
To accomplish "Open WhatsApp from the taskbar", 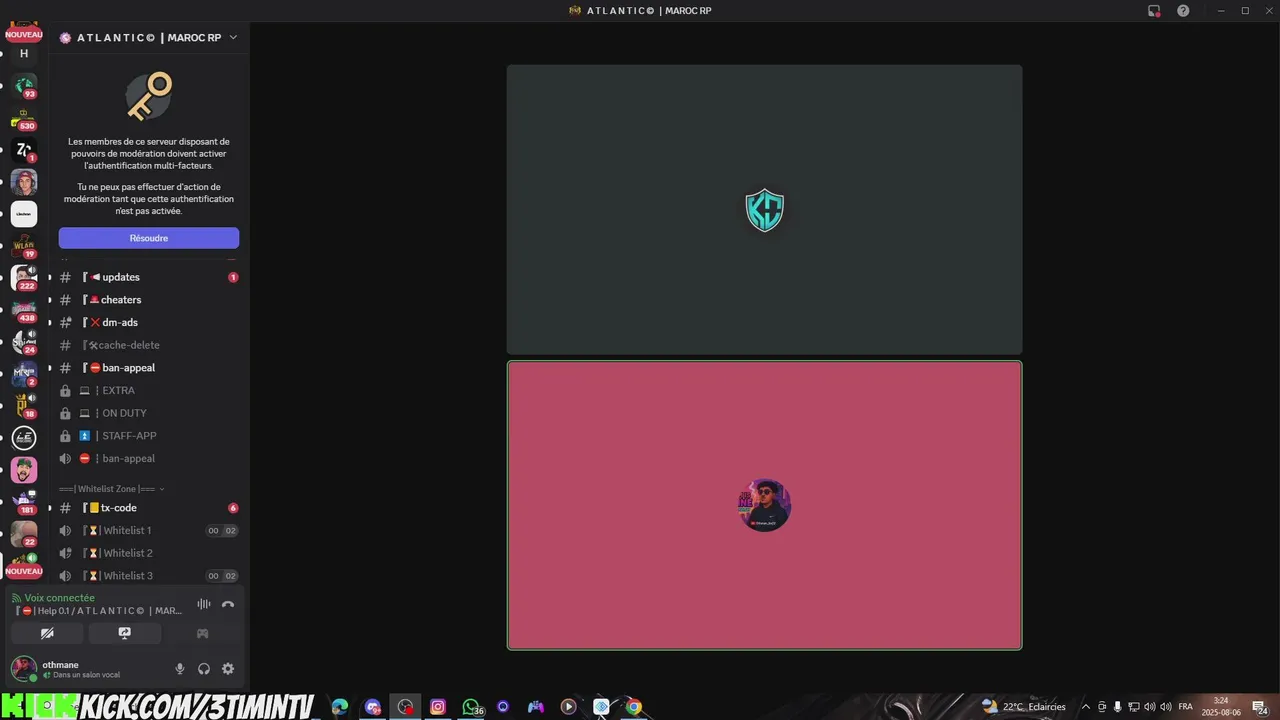I will pyautogui.click(x=470, y=707).
